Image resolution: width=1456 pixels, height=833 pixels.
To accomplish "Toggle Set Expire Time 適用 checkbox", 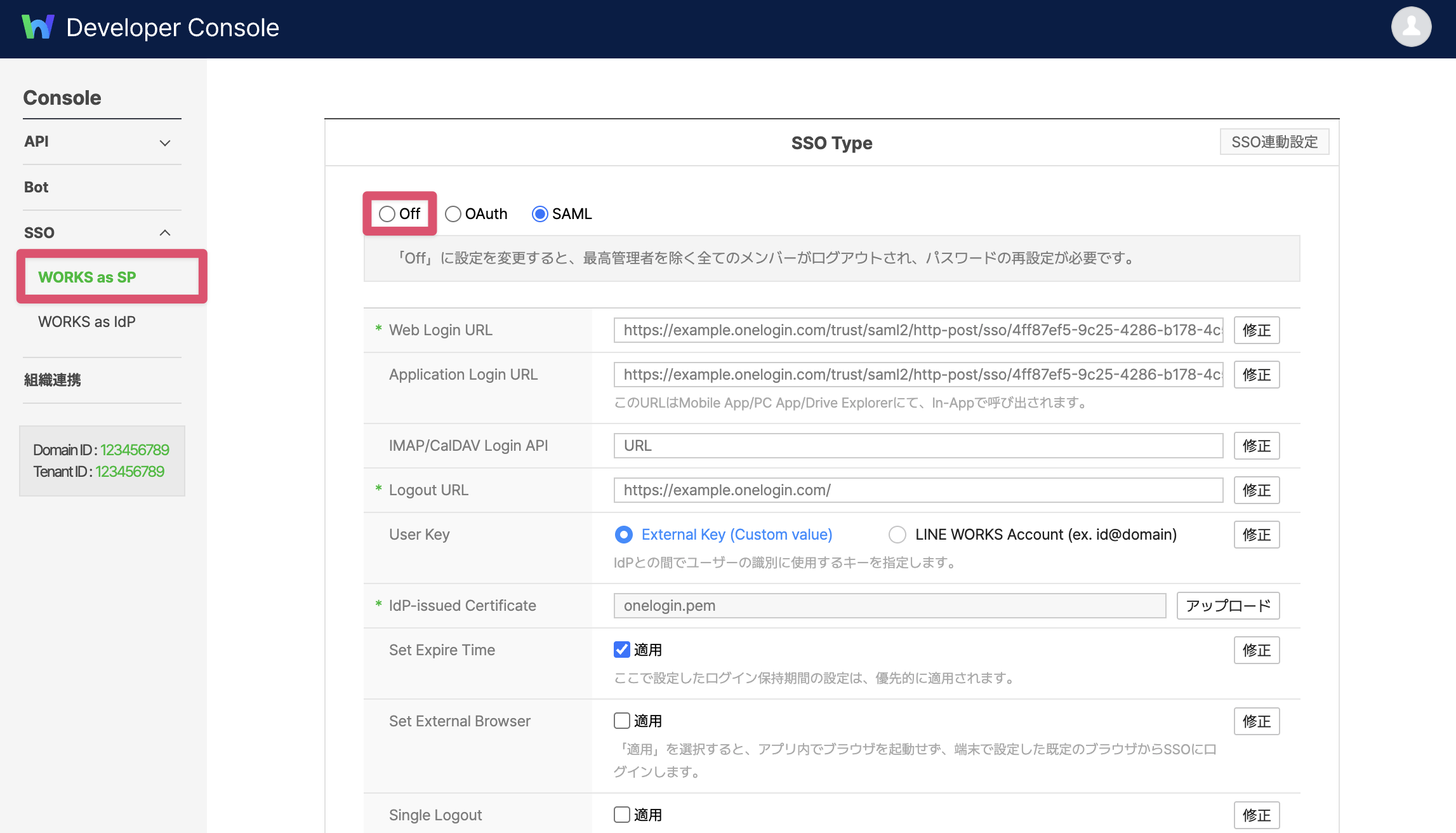I will (x=622, y=650).
